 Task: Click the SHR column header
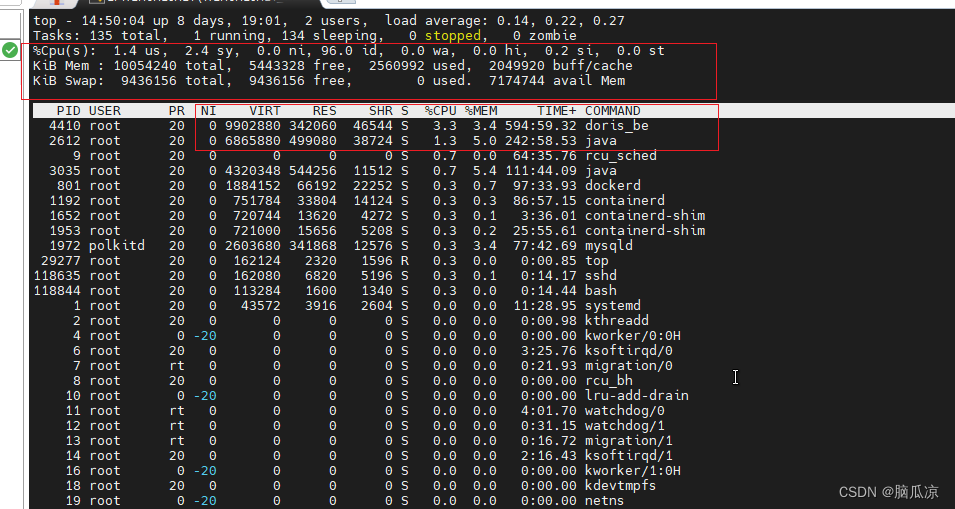381,111
